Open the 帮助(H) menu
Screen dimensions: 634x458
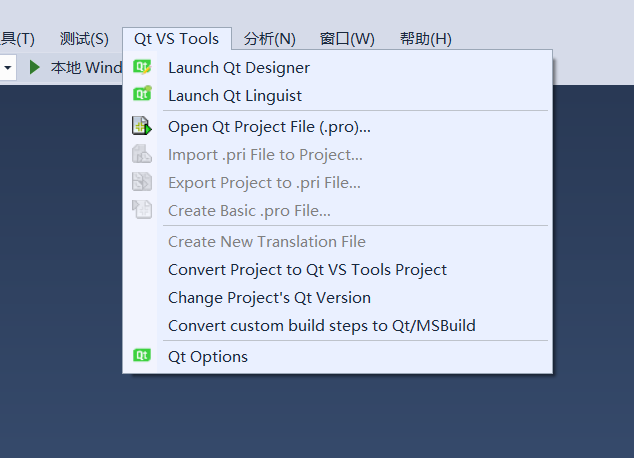click(x=425, y=39)
